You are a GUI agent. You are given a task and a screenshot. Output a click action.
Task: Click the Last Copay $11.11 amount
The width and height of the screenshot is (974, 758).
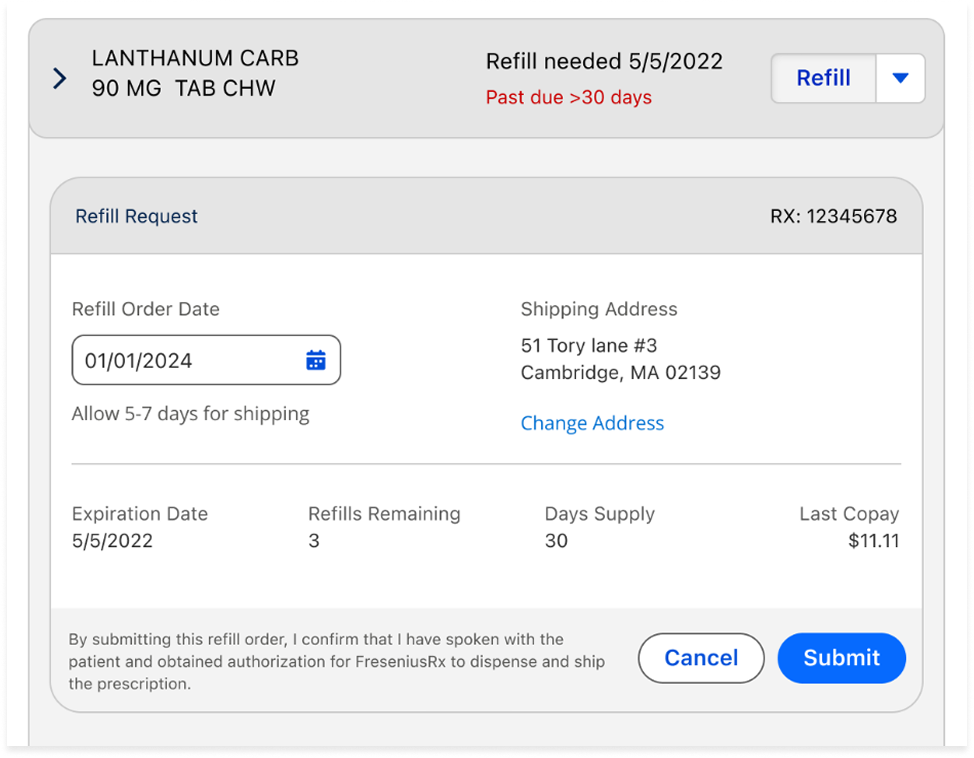[873, 541]
